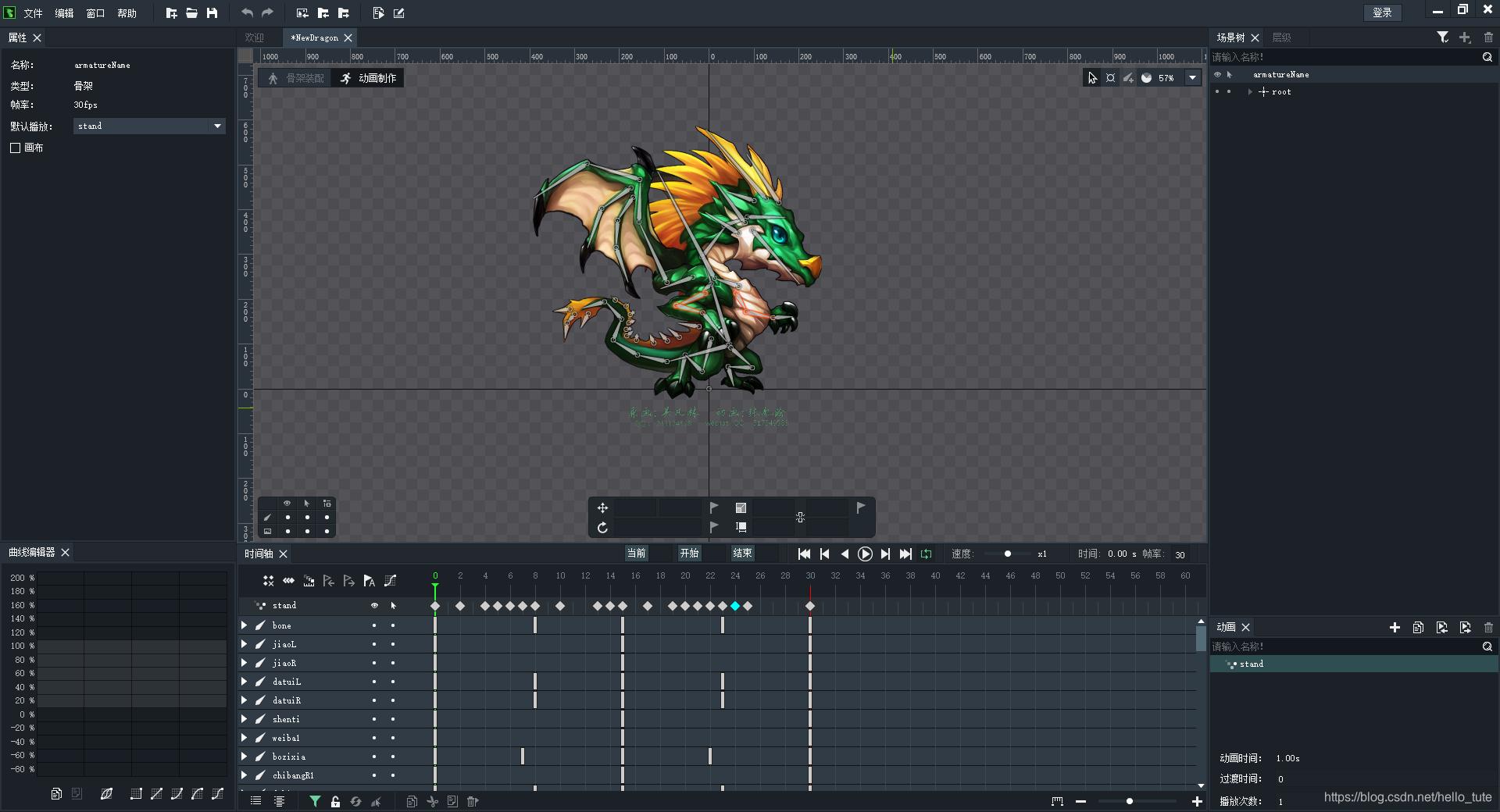Jump to first frame
Viewport: 1500px width, 812px height.
click(x=804, y=554)
